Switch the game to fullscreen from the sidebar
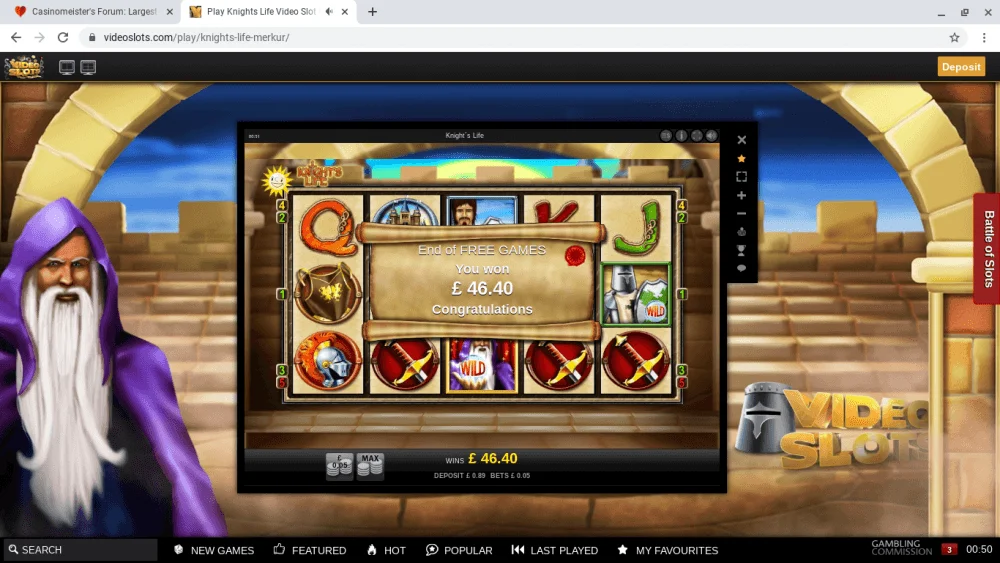 (x=741, y=177)
